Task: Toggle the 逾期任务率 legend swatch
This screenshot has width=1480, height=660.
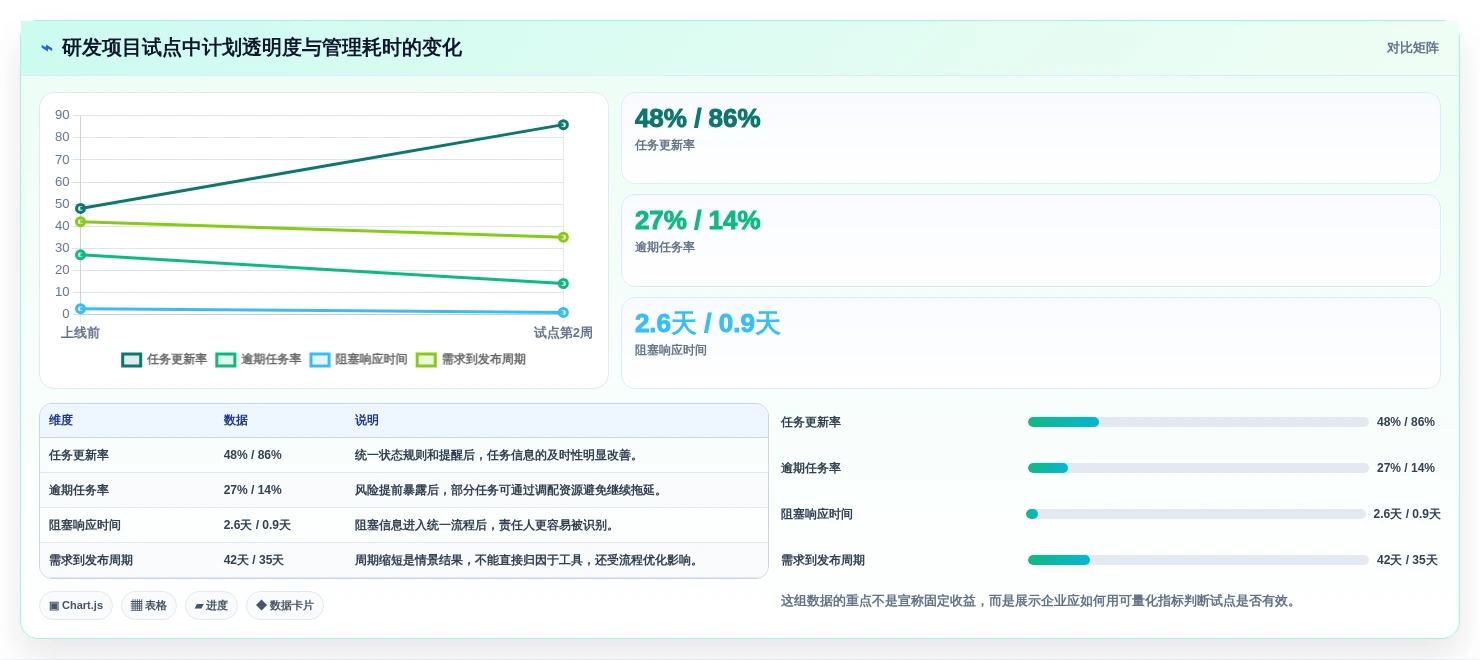Action: (x=226, y=360)
